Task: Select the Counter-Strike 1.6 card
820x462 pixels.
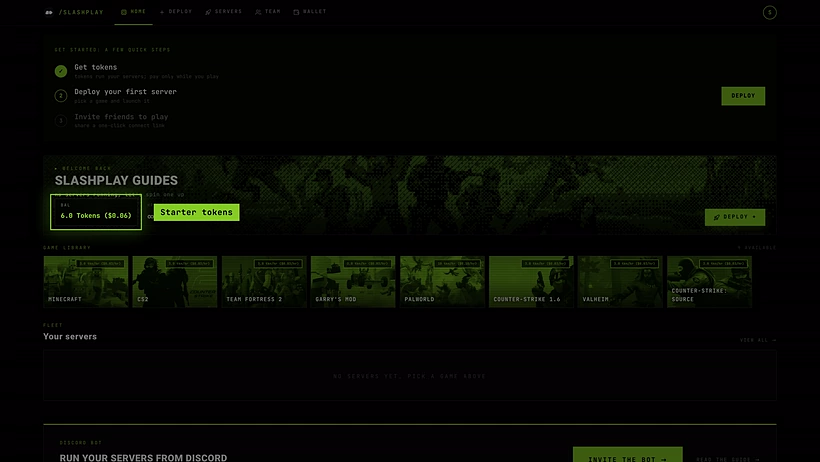Action: tap(531, 281)
